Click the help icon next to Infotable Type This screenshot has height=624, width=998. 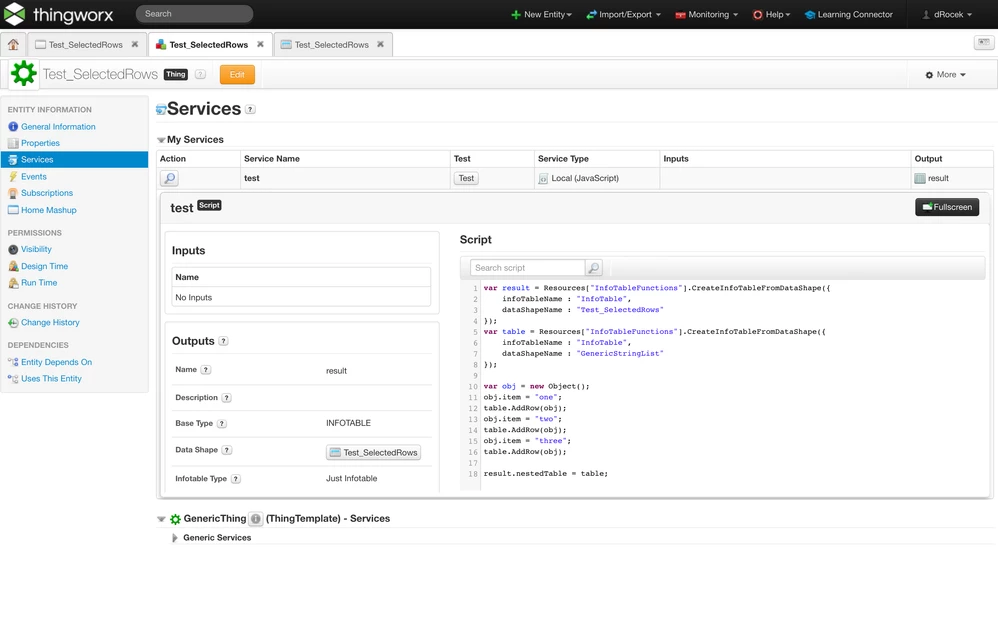pos(235,479)
